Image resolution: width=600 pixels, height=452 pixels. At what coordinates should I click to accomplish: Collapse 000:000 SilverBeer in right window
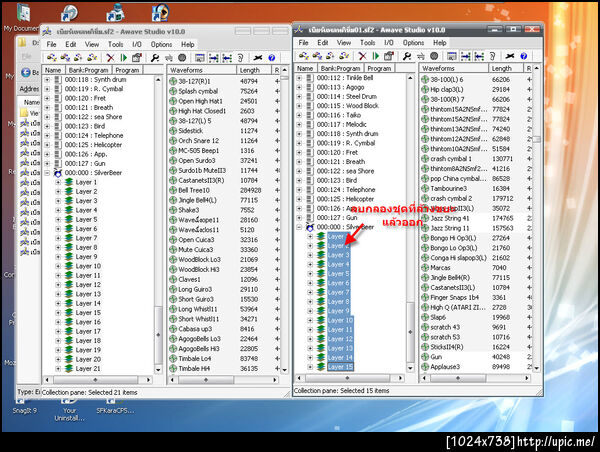pos(300,227)
